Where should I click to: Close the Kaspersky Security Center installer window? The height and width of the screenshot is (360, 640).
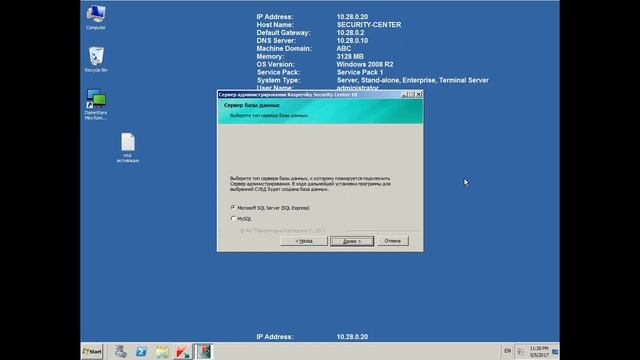coord(418,94)
